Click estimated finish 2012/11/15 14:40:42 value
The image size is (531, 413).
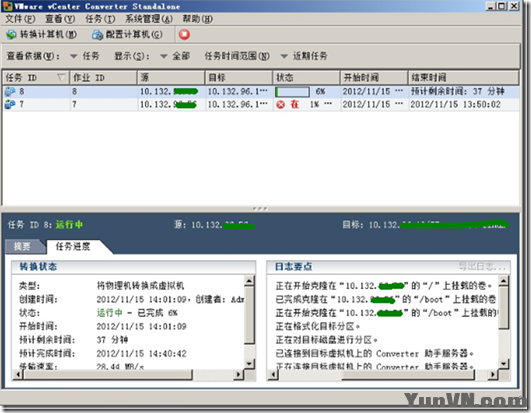(x=142, y=353)
